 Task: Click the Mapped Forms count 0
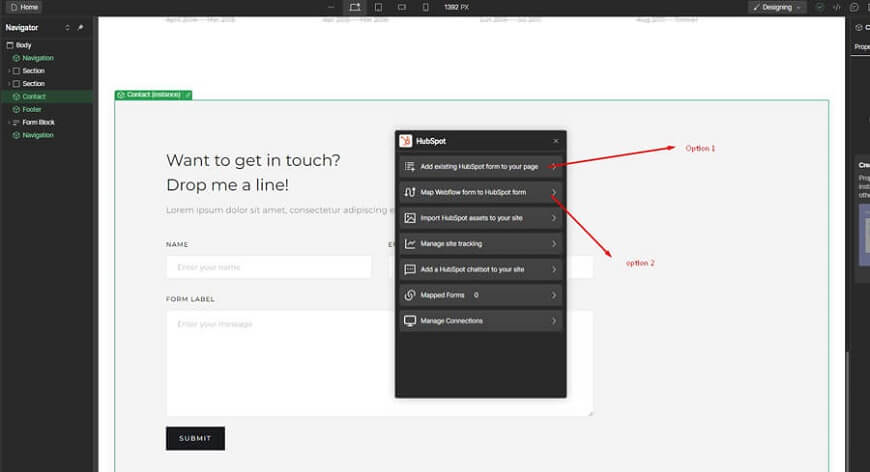[476, 295]
